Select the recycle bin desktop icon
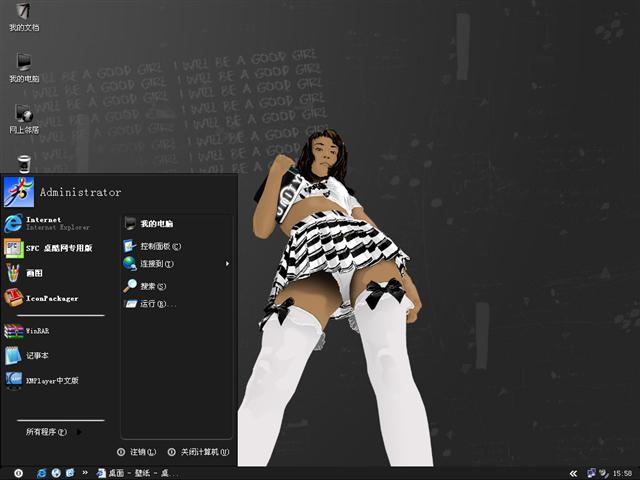 pos(24,164)
